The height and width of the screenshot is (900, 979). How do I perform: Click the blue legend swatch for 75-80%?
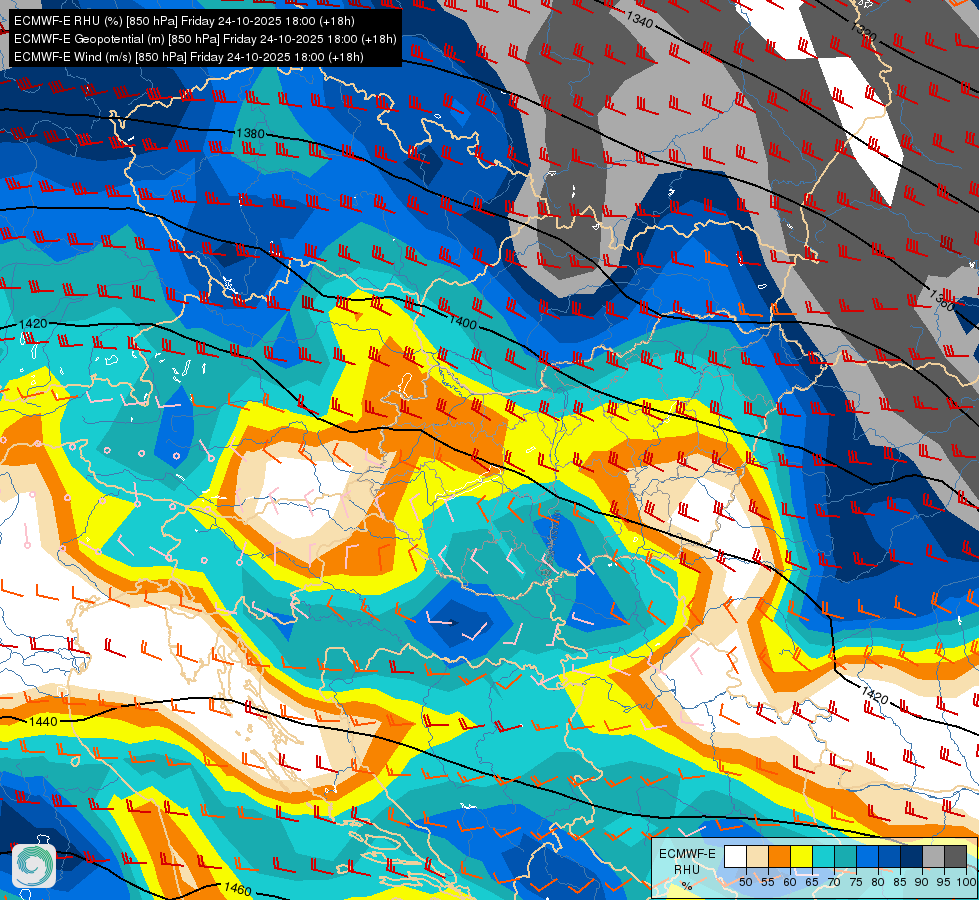(x=868, y=856)
